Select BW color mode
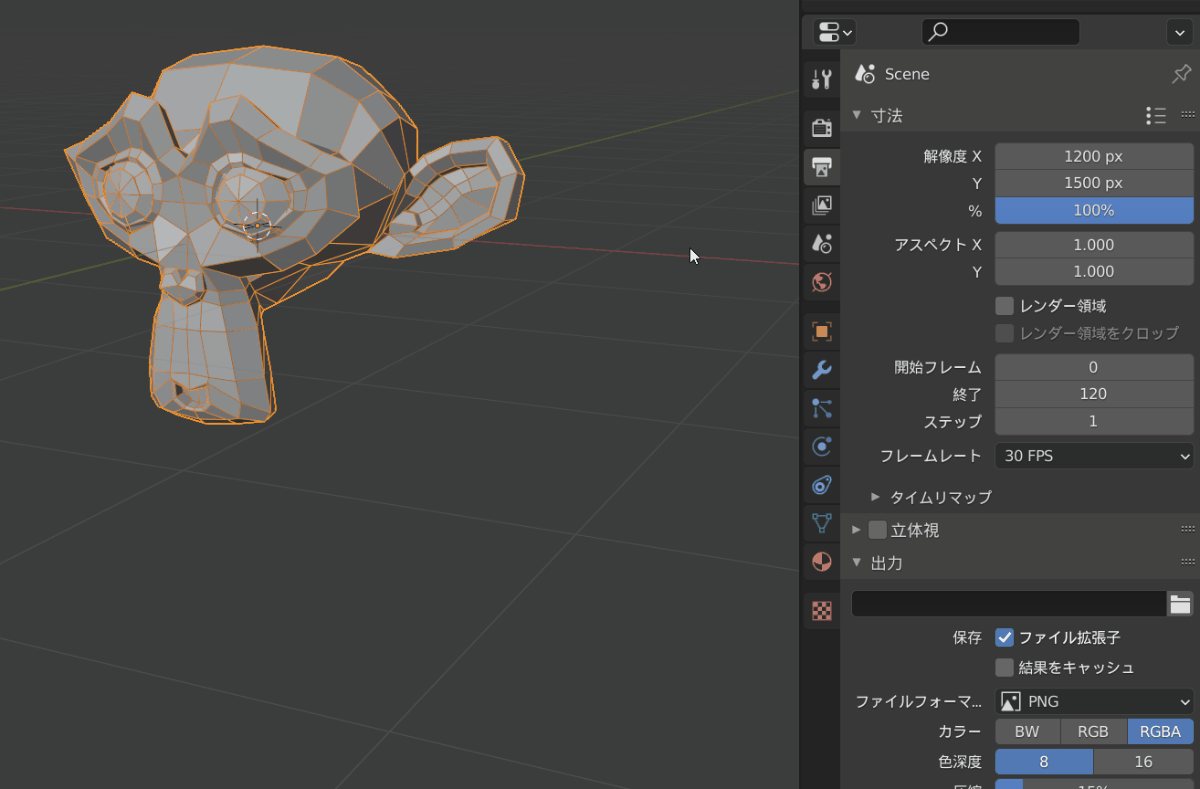This screenshot has height=789, width=1200. [x=1027, y=732]
